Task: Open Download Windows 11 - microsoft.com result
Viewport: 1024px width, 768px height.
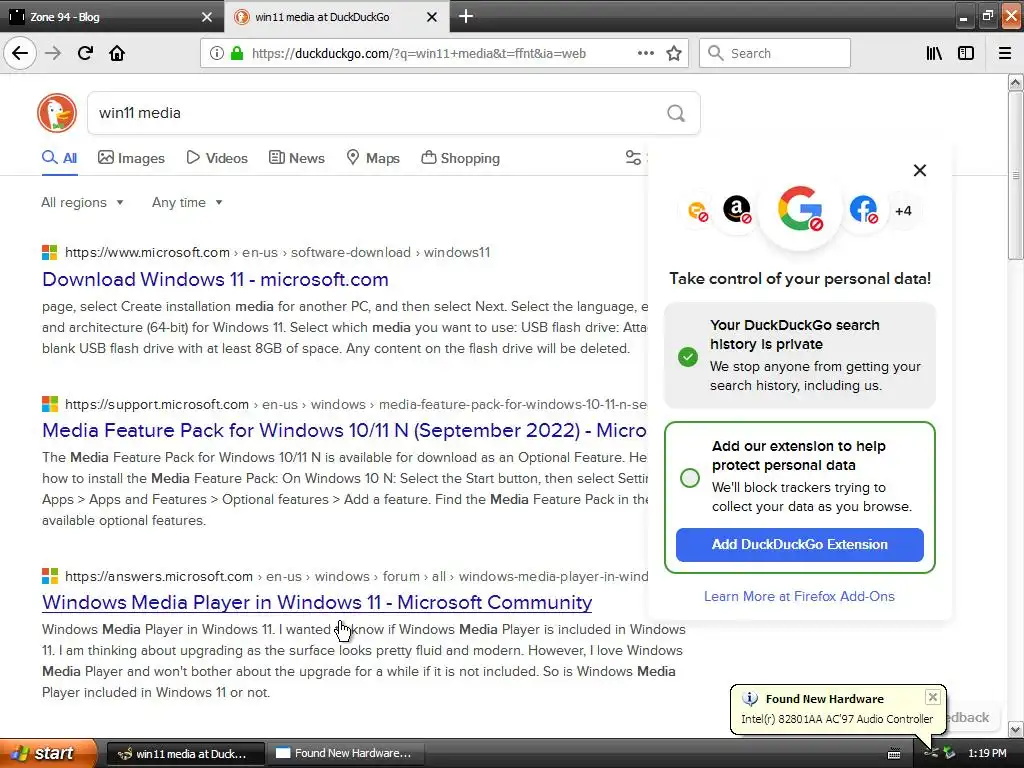Action: 215,280
